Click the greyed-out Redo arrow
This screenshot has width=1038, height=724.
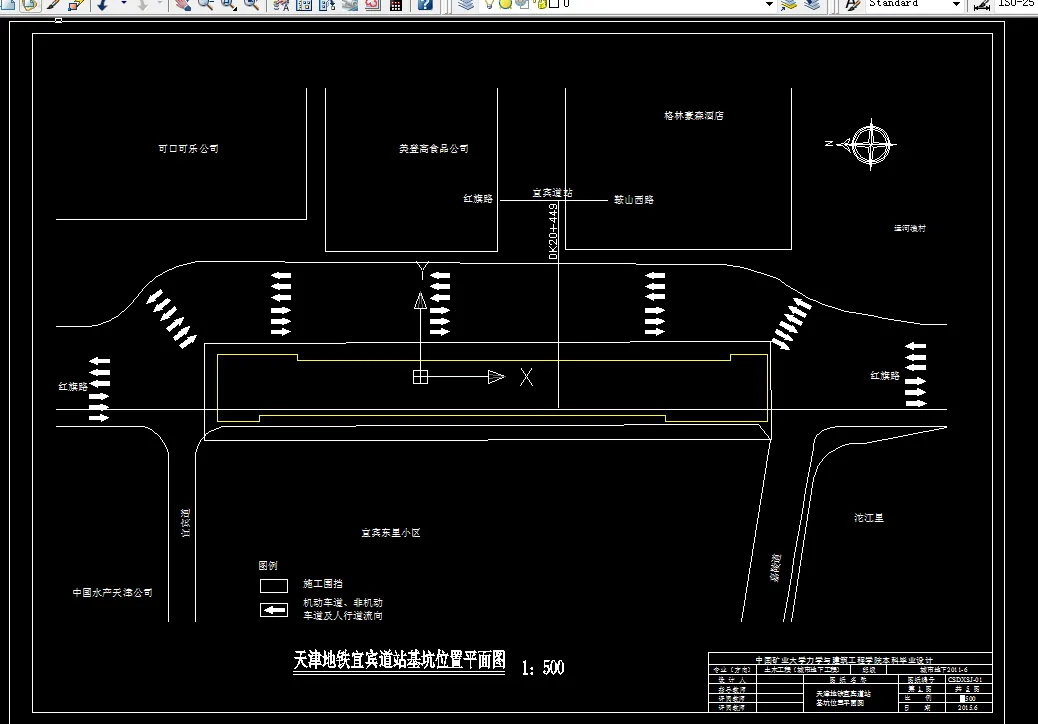pyautogui.click(x=142, y=4)
